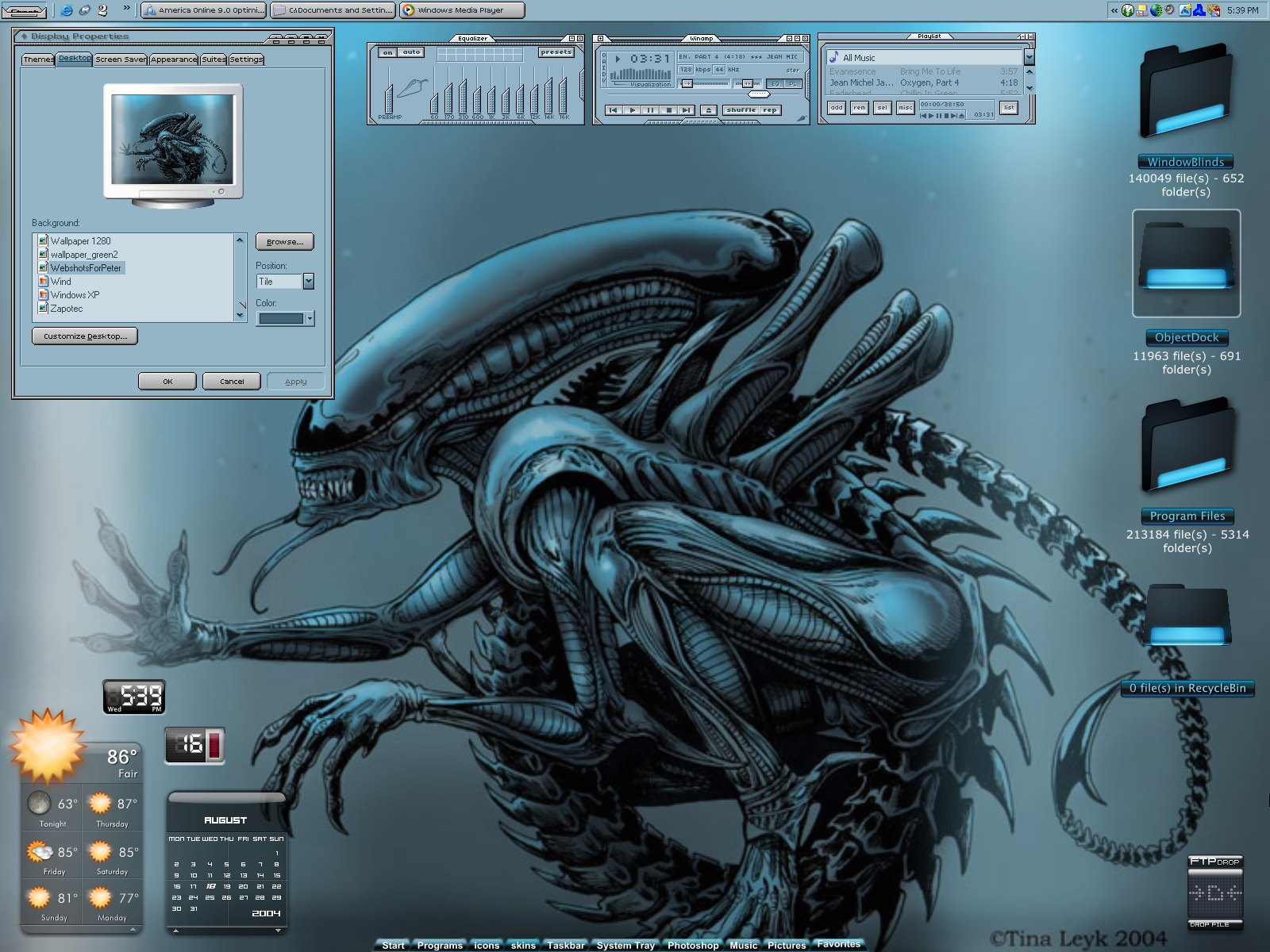The image size is (1270, 952).
Task: Open the RecycleBin folder icon
Action: (x=1187, y=616)
